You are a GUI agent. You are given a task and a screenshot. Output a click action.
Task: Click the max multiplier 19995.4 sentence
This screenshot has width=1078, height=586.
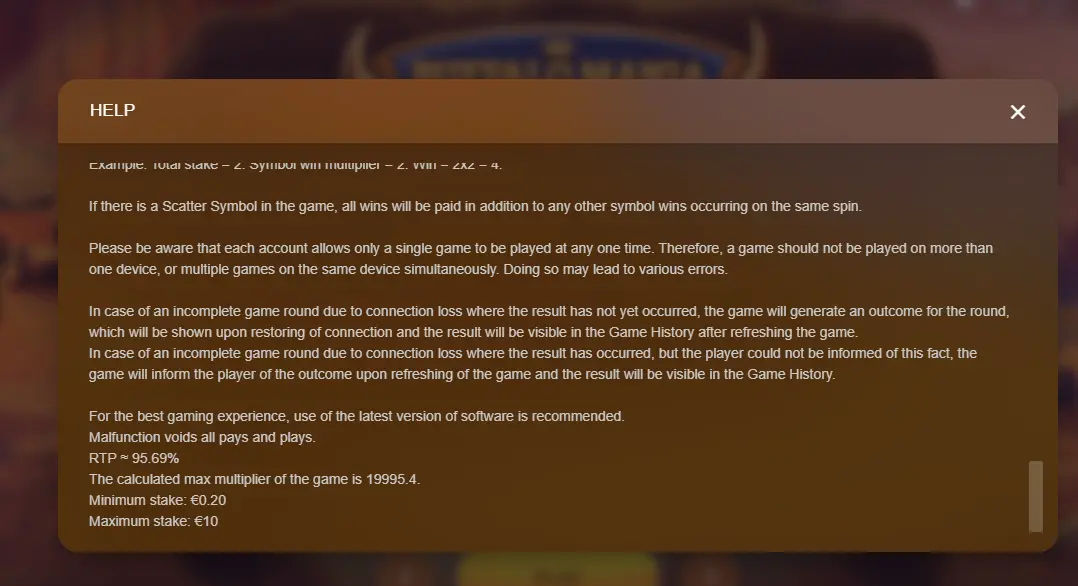[254, 479]
